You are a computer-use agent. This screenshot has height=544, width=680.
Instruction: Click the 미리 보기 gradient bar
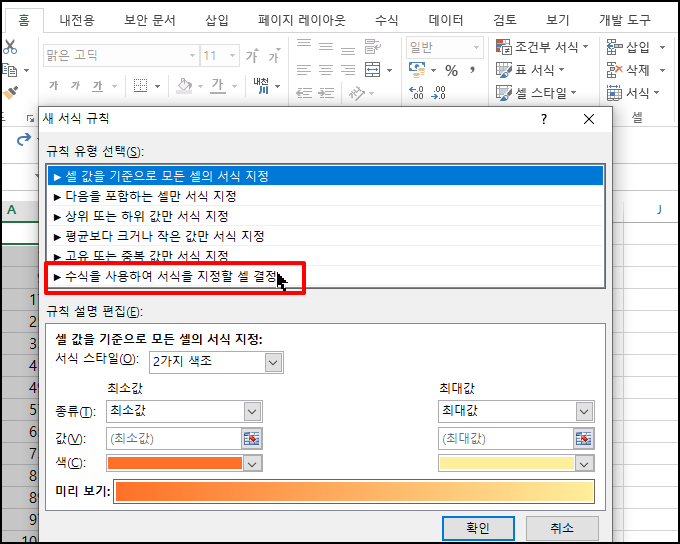[x=354, y=492]
